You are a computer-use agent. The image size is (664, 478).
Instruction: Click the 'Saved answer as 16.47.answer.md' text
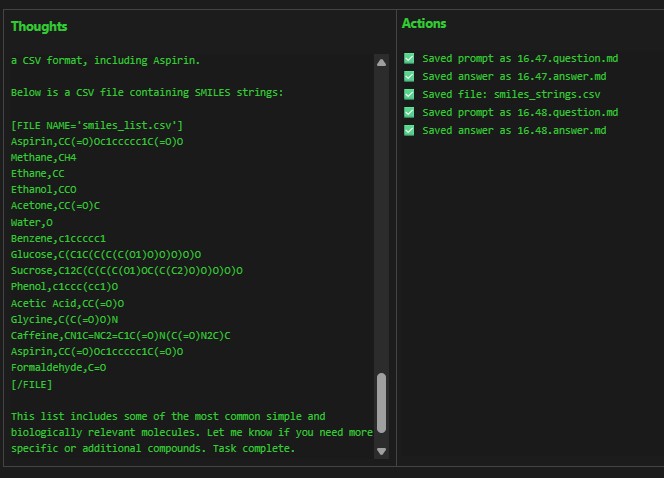tap(514, 76)
